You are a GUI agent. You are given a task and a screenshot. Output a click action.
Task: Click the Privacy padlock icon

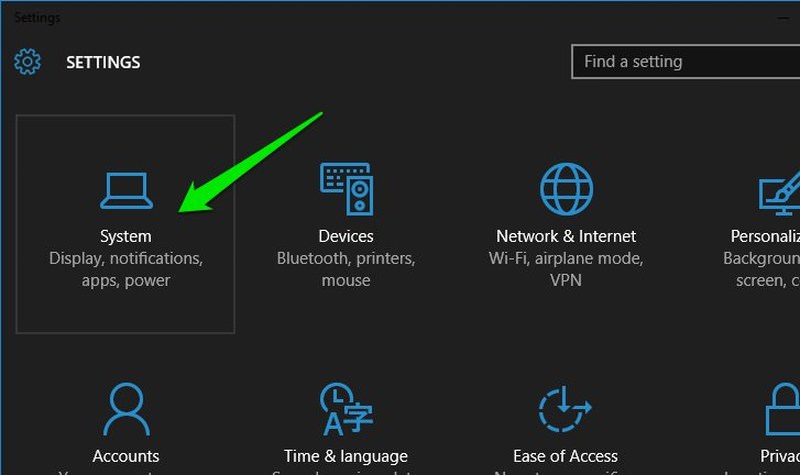pos(783,409)
